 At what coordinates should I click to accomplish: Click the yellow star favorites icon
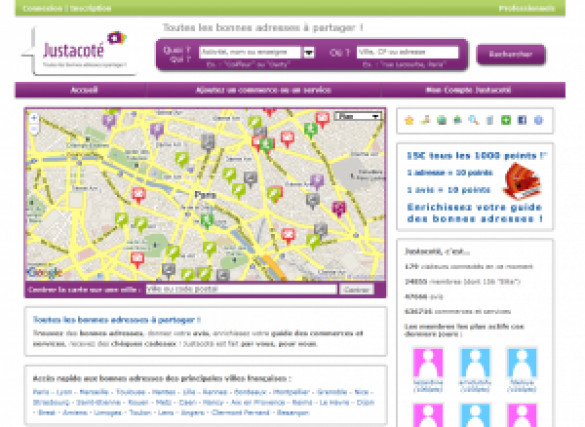click(409, 120)
